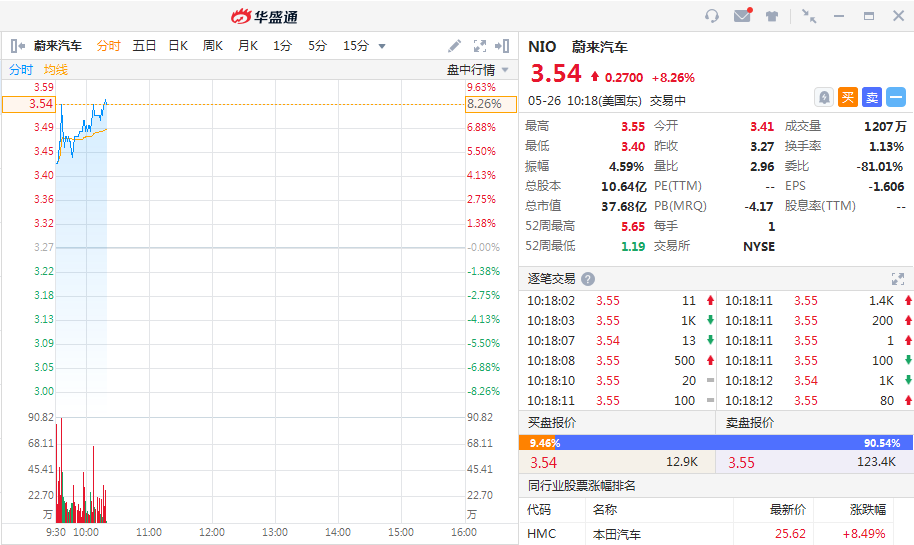Click the skin theme shirt icon
Screen dimensions: 914x545
coord(772,16)
